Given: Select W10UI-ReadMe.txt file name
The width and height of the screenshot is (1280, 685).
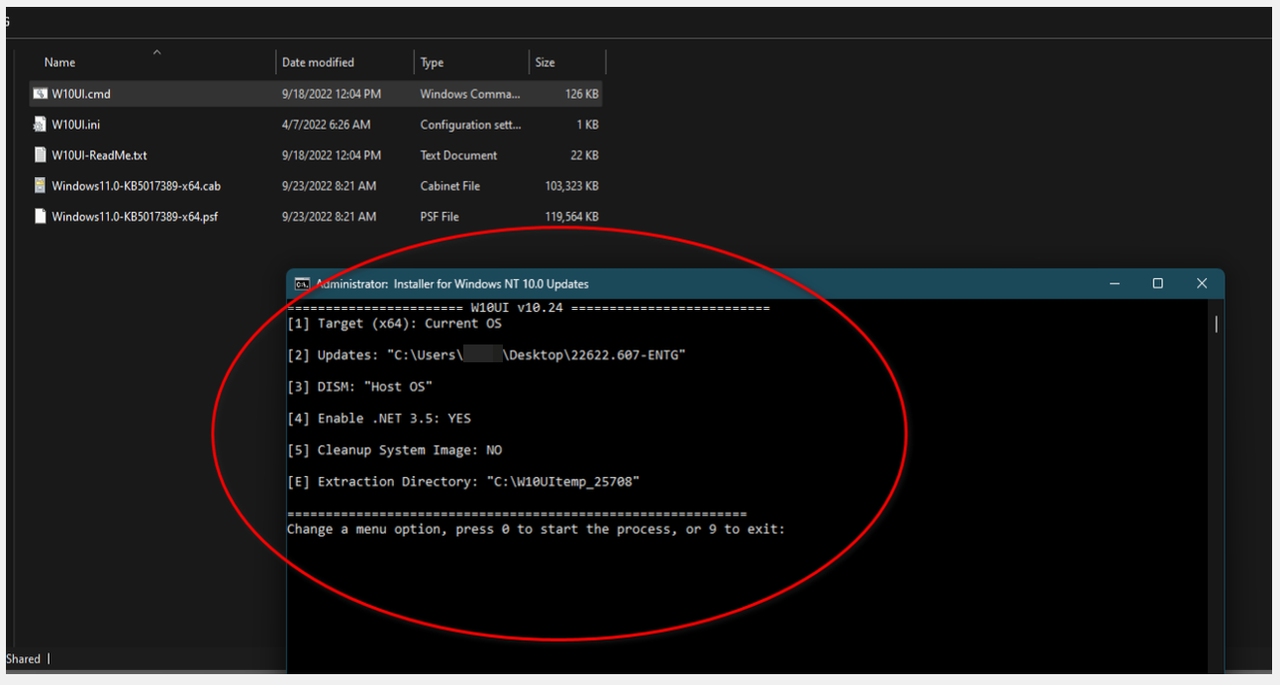Looking at the screenshot, I should coord(99,155).
